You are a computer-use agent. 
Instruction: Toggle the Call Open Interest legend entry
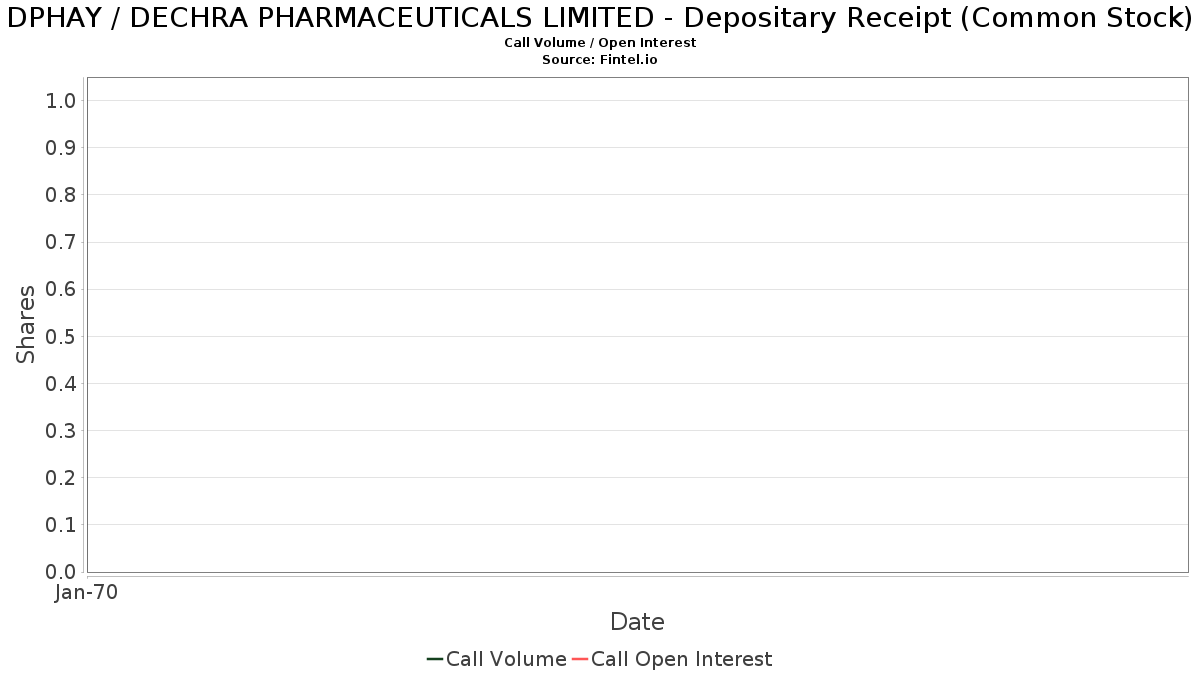672,659
